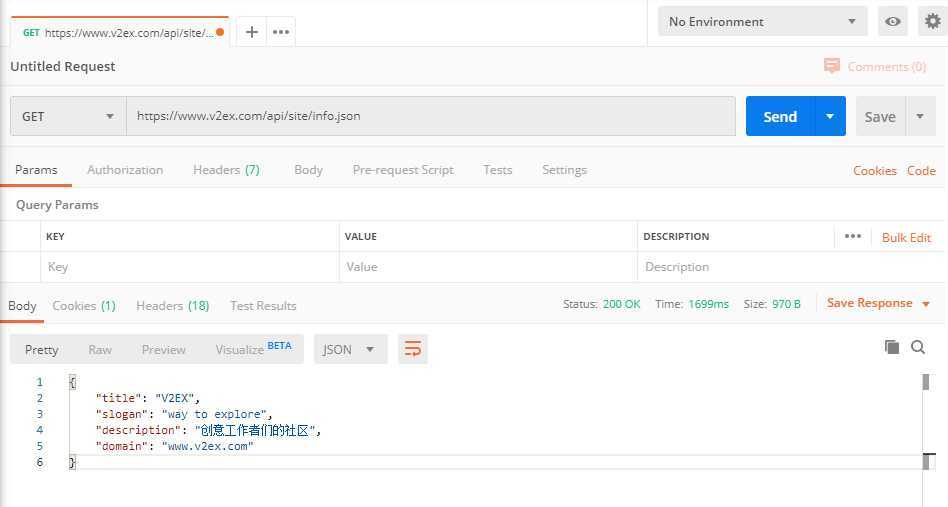The height and width of the screenshot is (507, 948).
Task: Switch to the Authorization tab
Action: click(x=125, y=170)
